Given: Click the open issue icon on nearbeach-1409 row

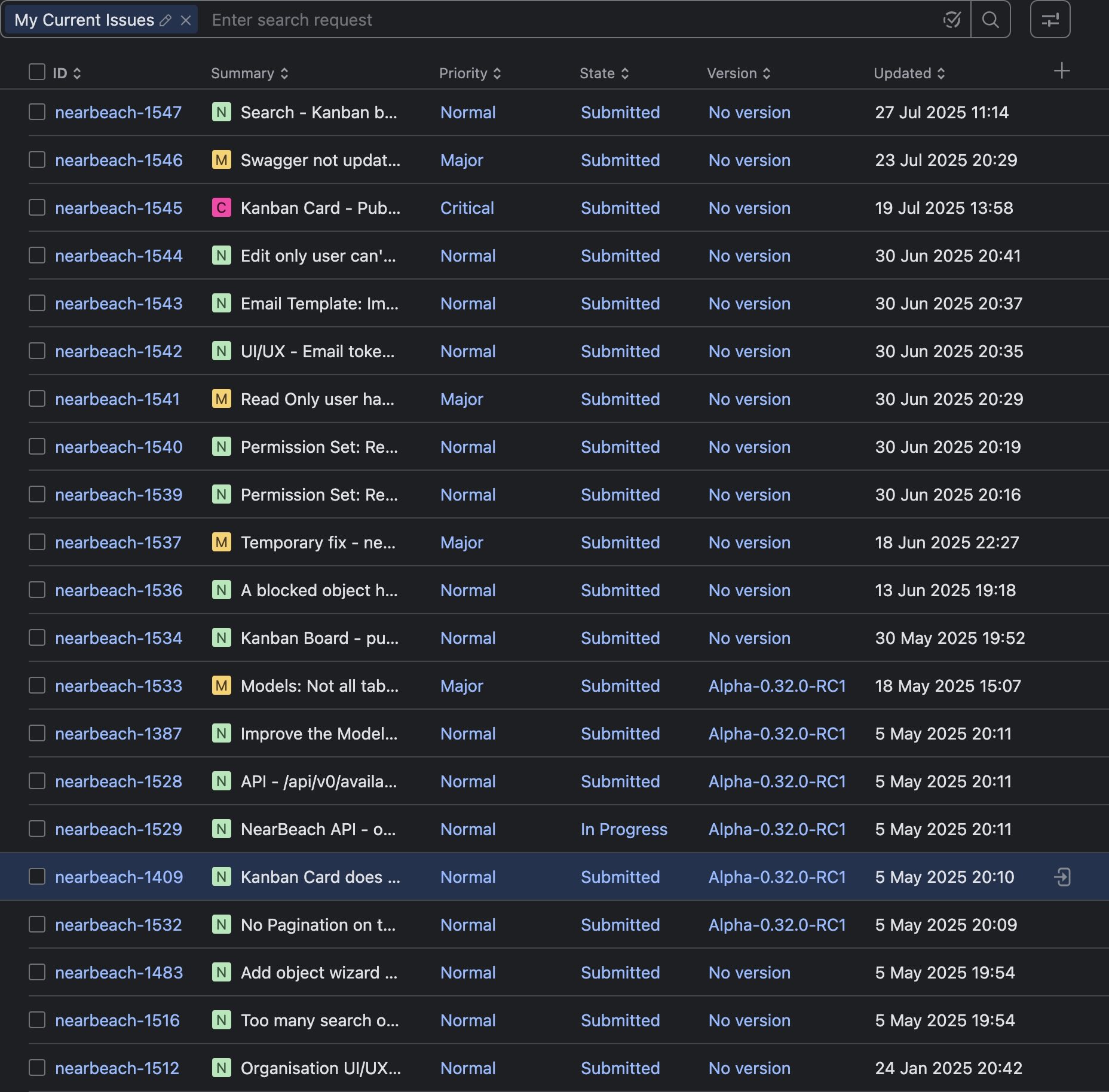Looking at the screenshot, I should tap(1062, 877).
